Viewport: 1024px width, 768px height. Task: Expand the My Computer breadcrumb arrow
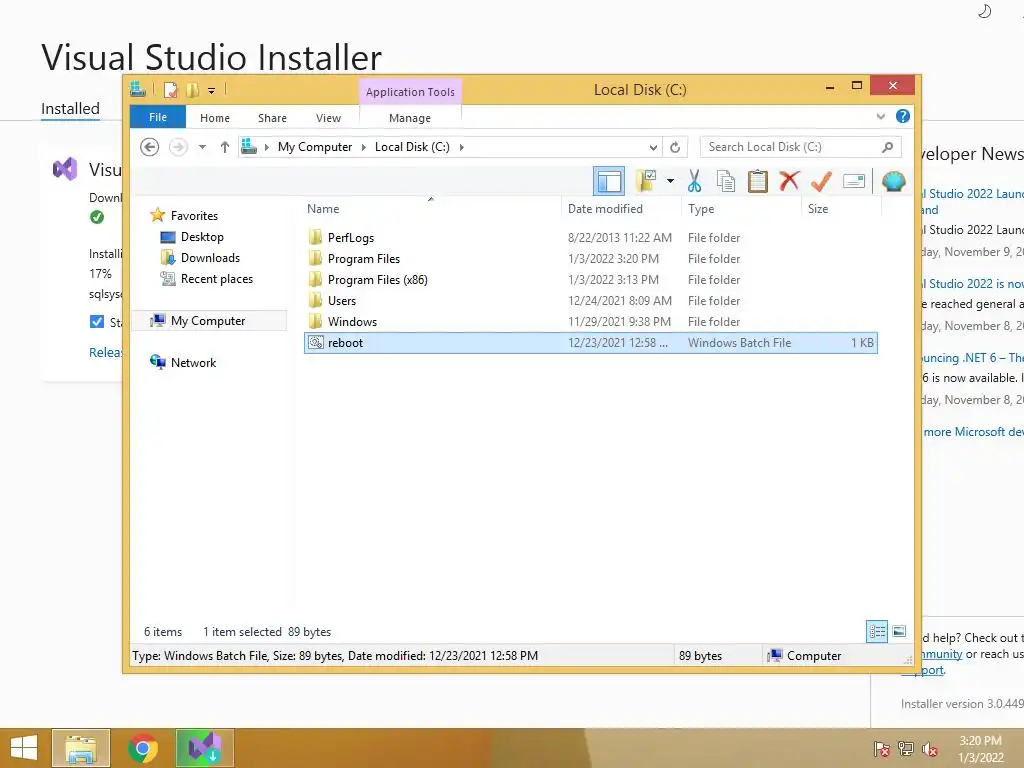(364, 148)
